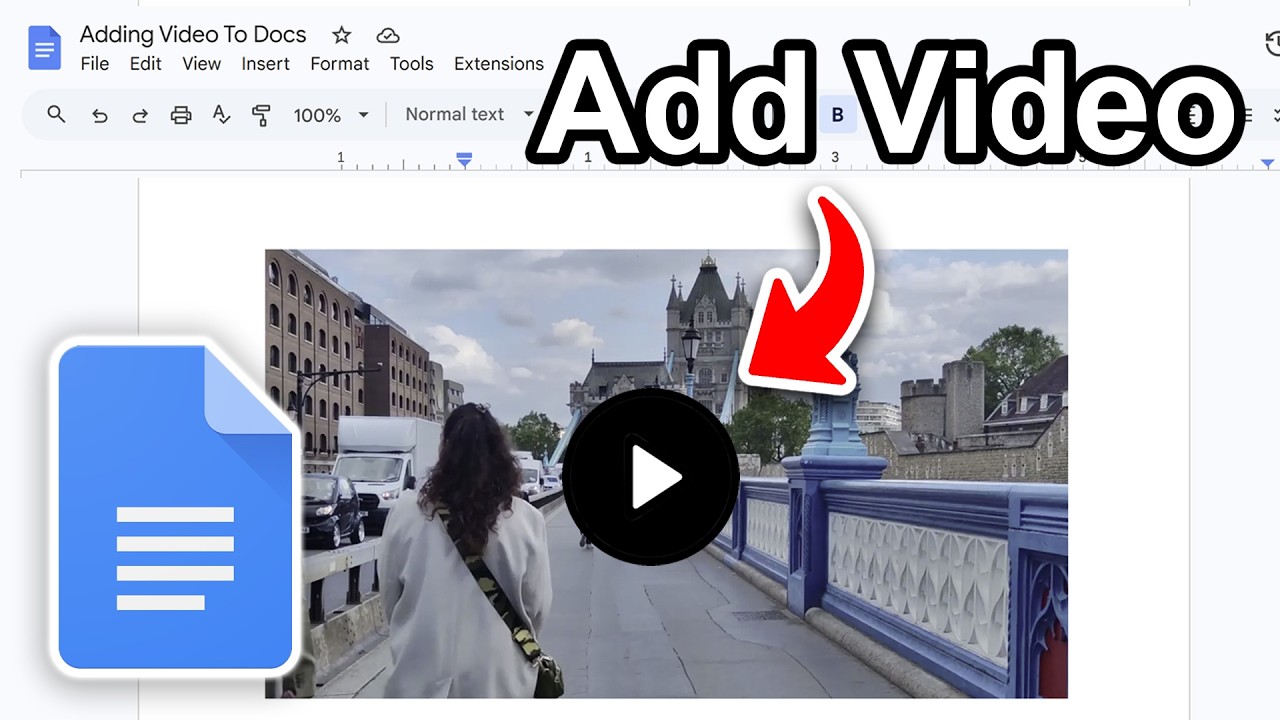Toggle bold formatting with the B button

[x=837, y=115]
